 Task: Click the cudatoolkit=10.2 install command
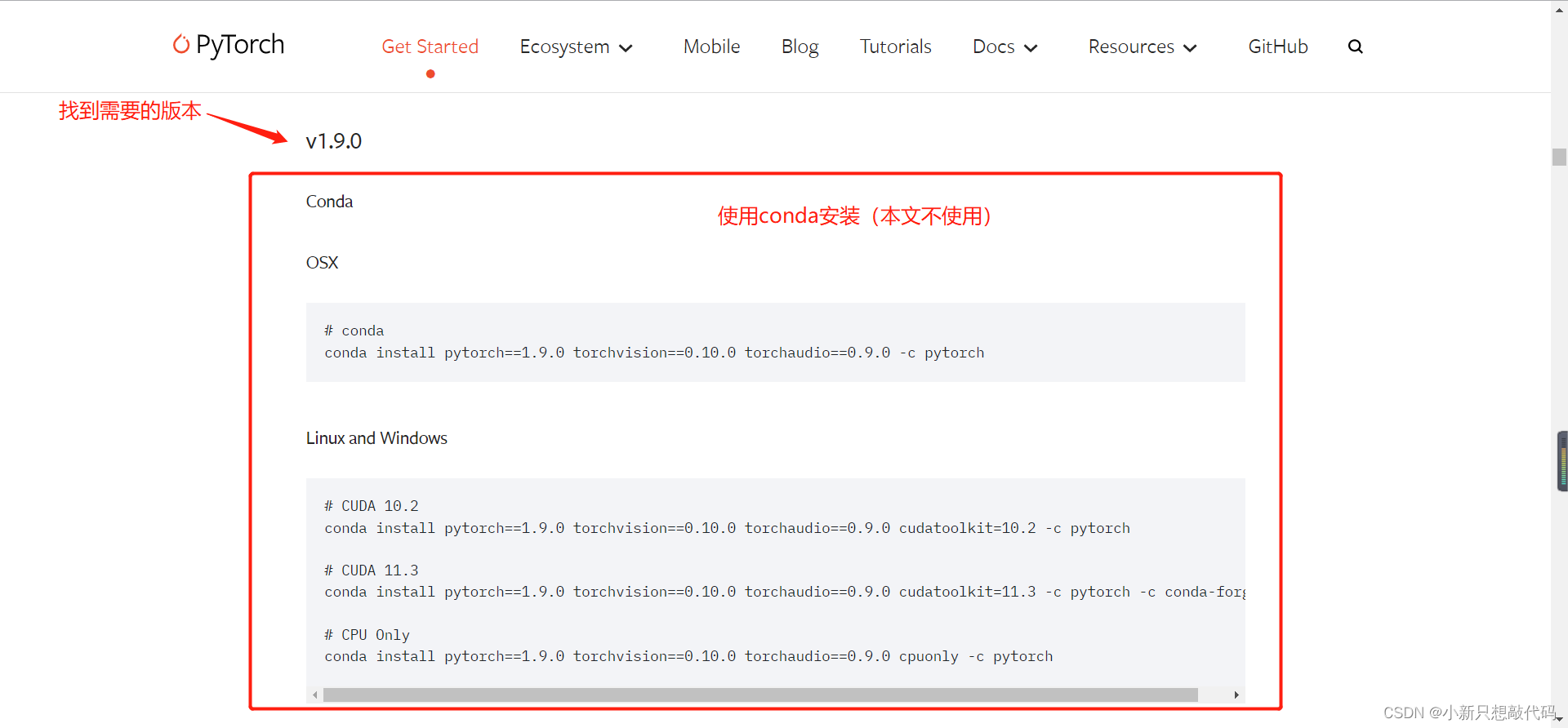[x=727, y=528]
